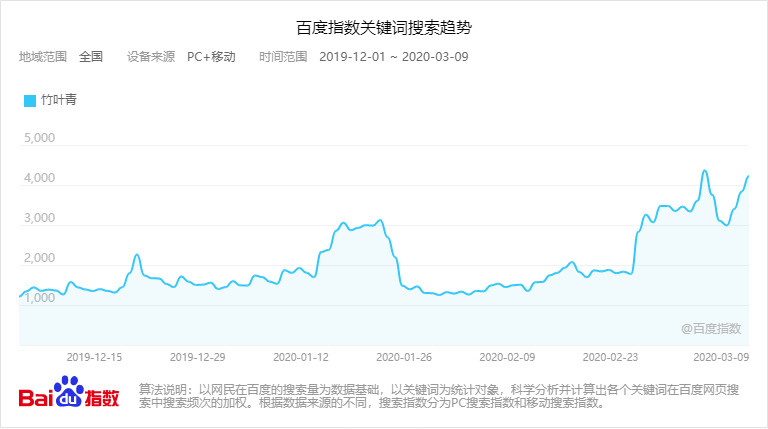
Task: Click the 2020-01-12 x-axis date
Action: [x=301, y=358]
